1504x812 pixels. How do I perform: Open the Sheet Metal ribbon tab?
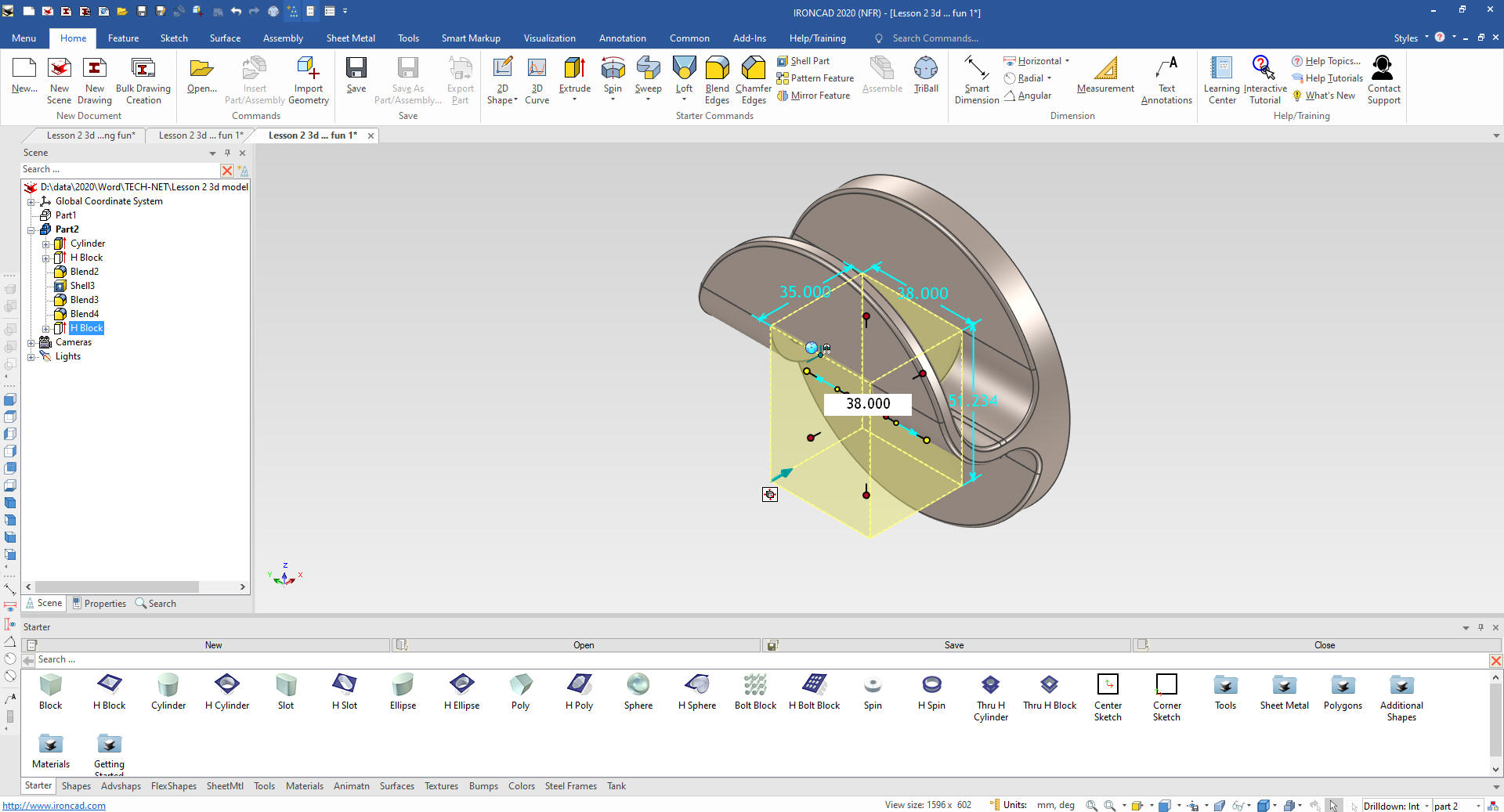click(x=350, y=38)
